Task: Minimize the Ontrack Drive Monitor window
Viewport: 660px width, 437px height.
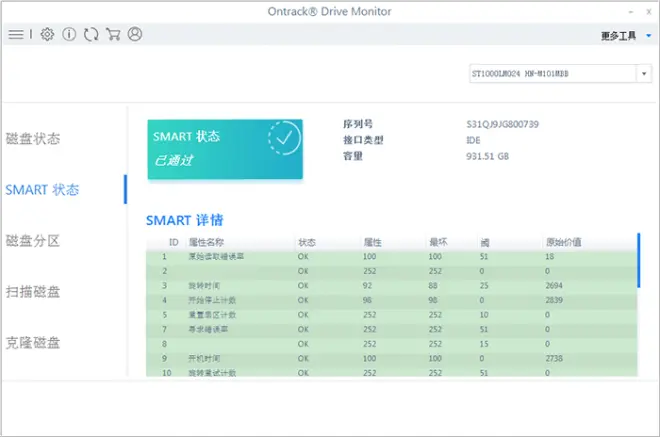Action: pos(631,12)
